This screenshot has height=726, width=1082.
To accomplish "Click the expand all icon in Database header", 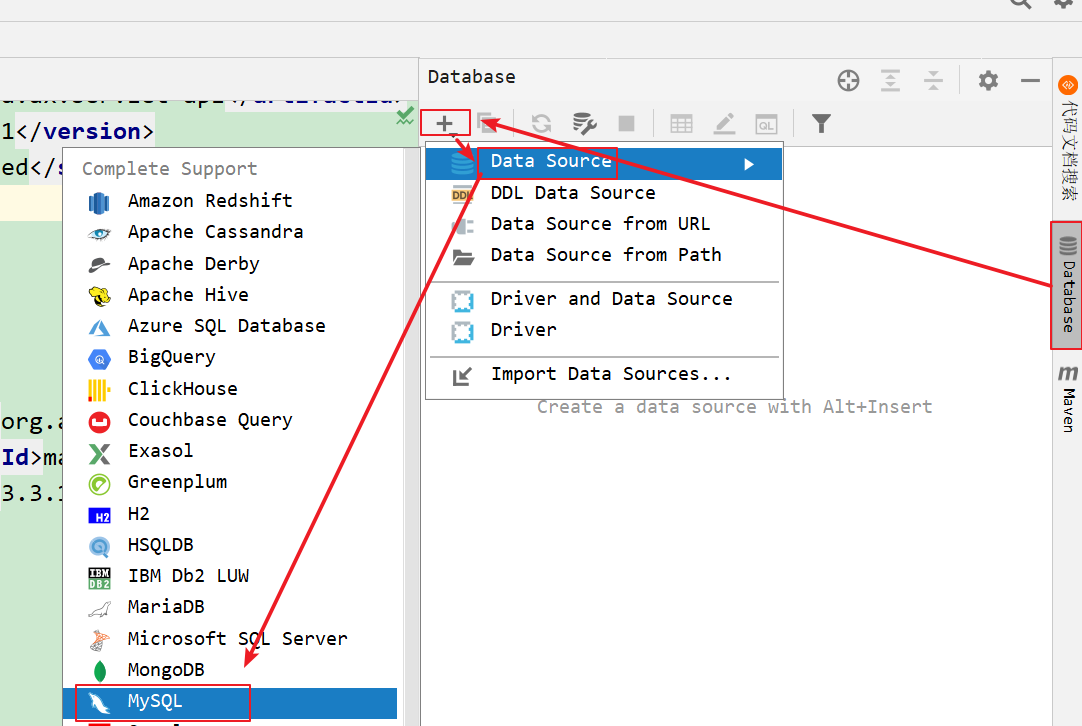I will click(x=890, y=81).
